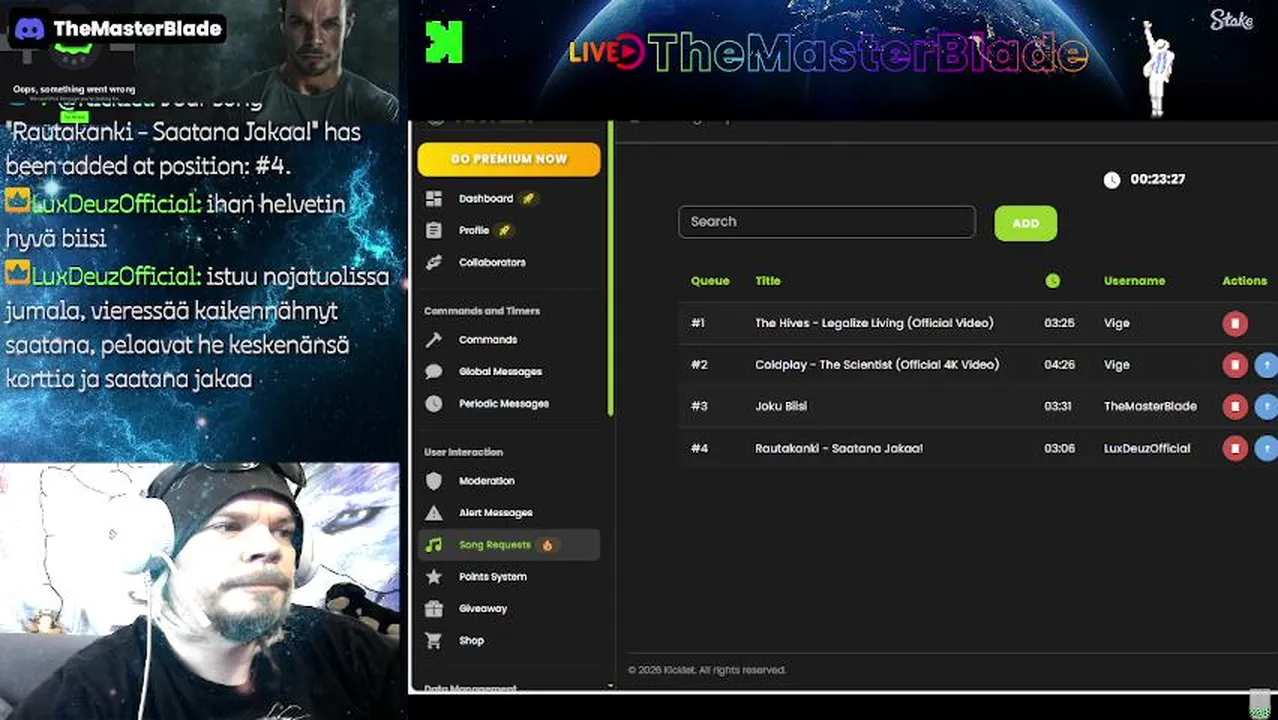The height and width of the screenshot is (720, 1278).
Task: Click the Song Requests music note icon
Action: pos(434,545)
